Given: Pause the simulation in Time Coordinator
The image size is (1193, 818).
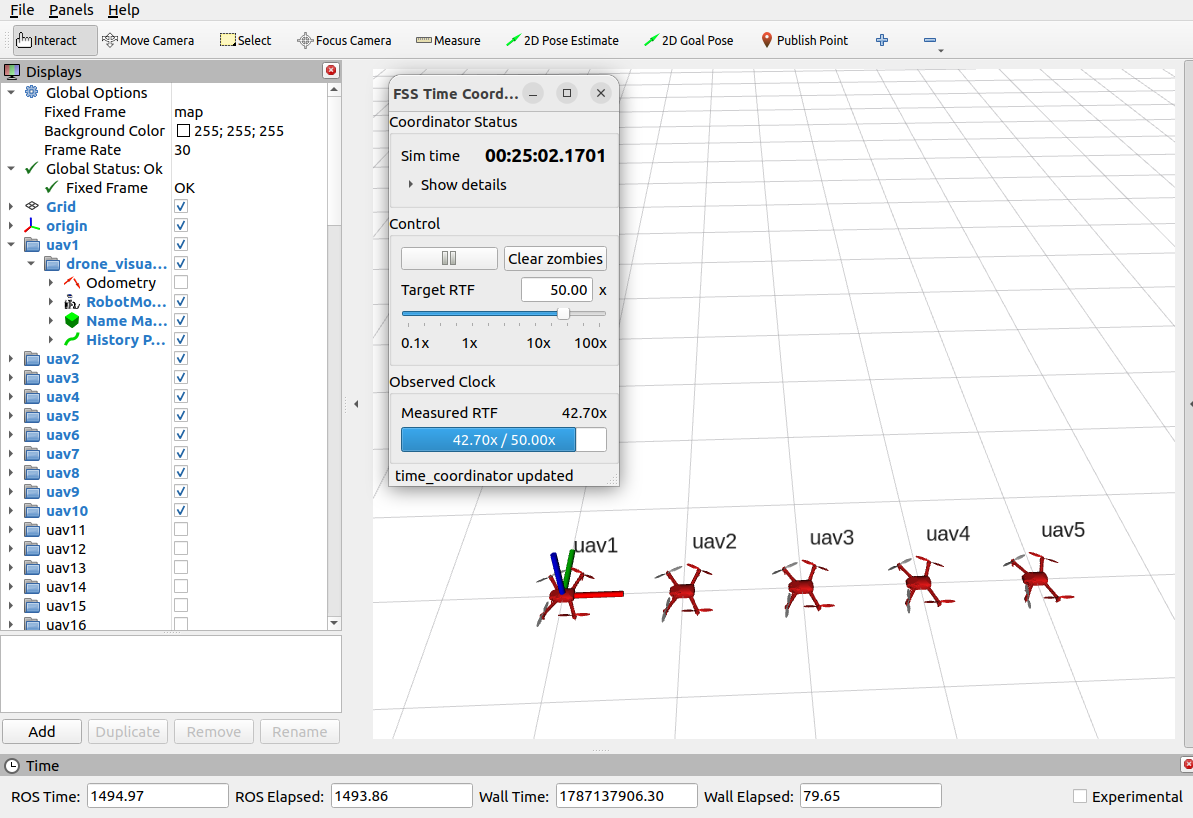Looking at the screenshot, I should coord(449,258).
